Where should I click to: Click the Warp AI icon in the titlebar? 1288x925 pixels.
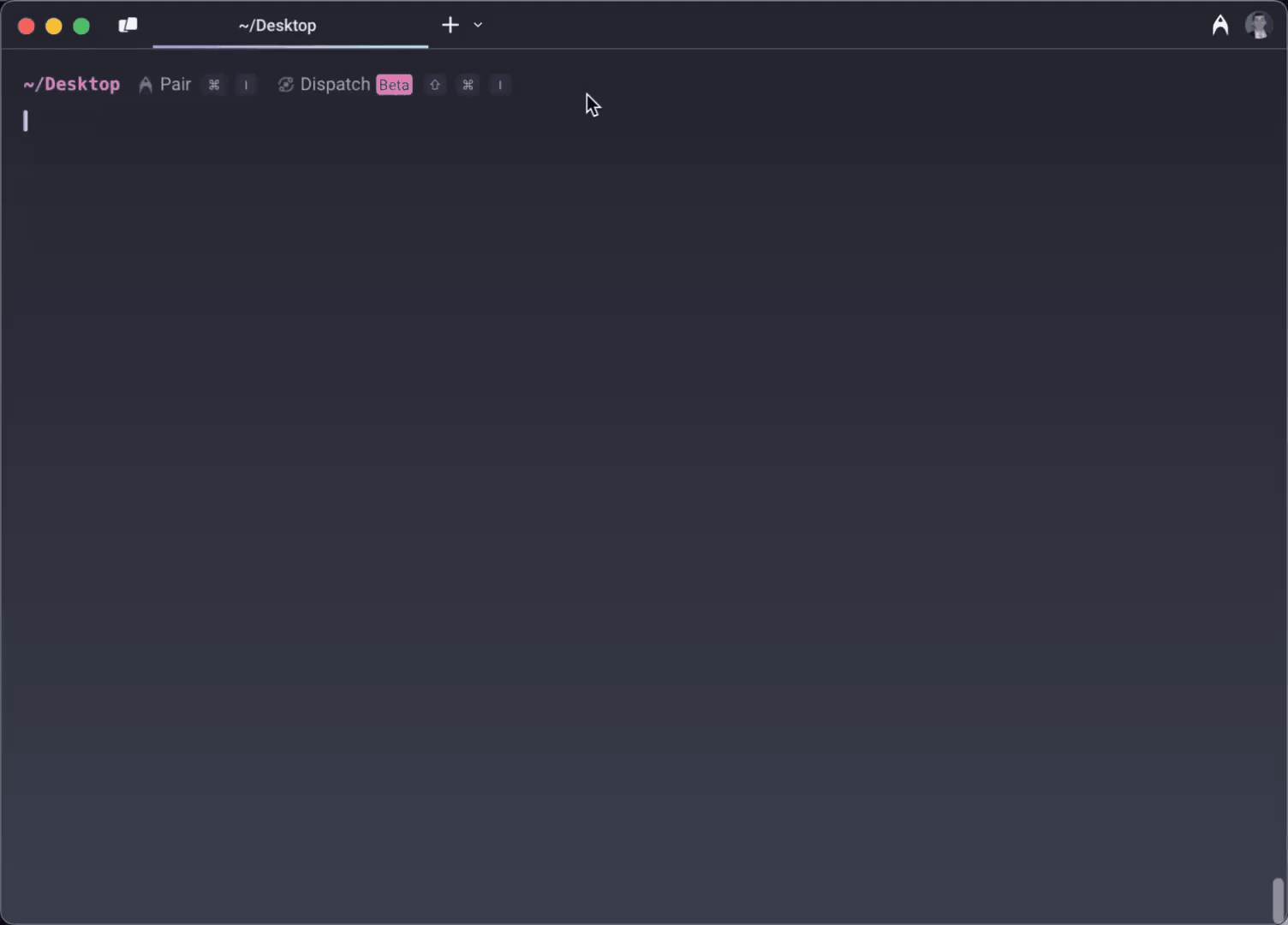[1219, 25]
